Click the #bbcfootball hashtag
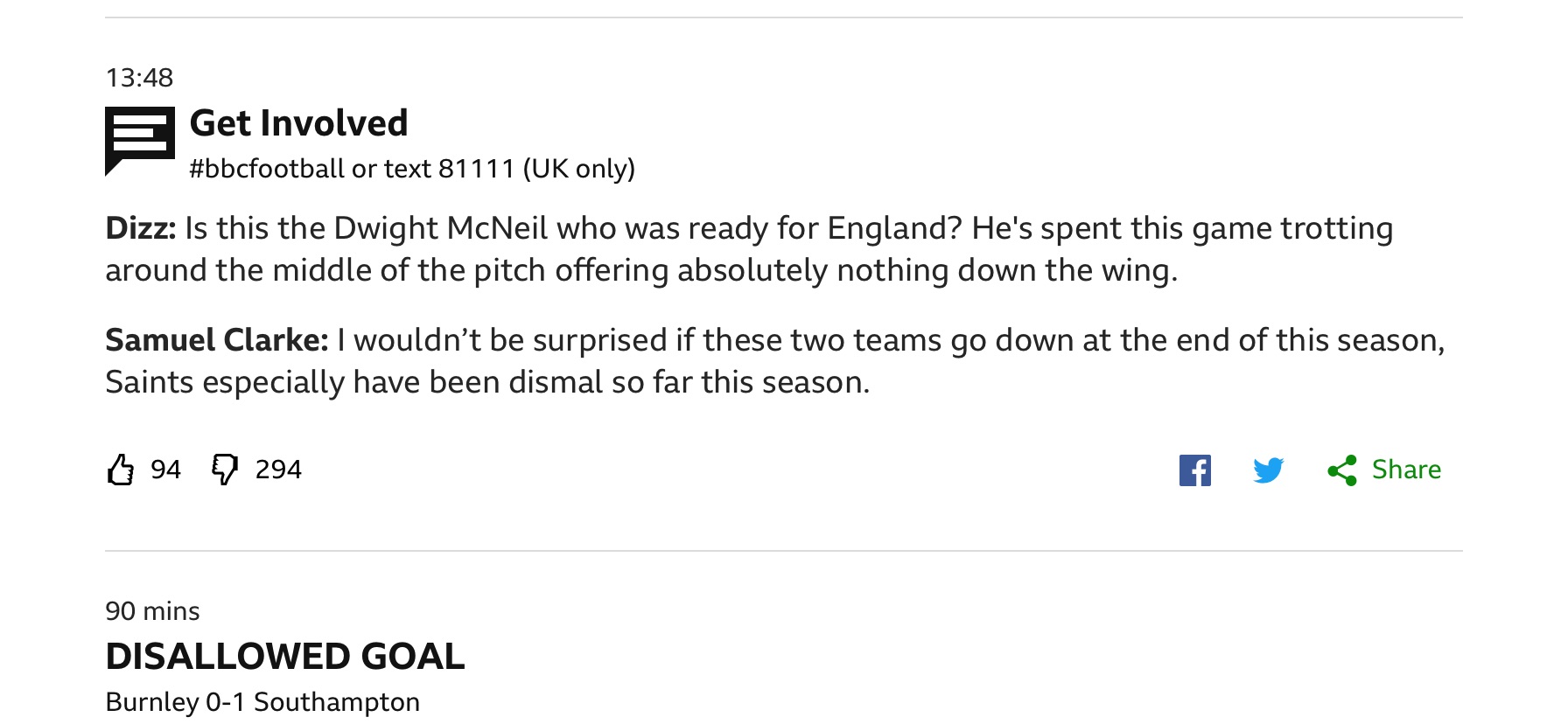Screen dimensions: 1568x724 267,168
